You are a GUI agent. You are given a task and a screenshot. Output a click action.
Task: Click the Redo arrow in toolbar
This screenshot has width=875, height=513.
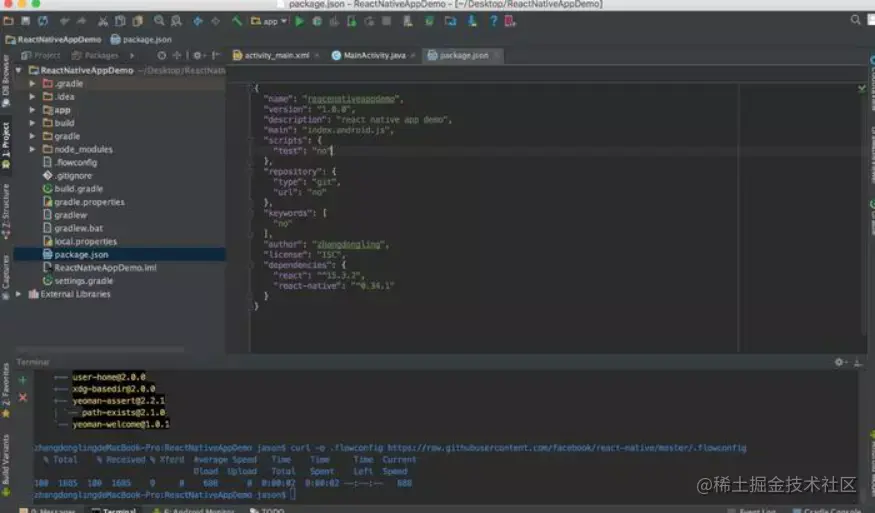tap(81, 21)
